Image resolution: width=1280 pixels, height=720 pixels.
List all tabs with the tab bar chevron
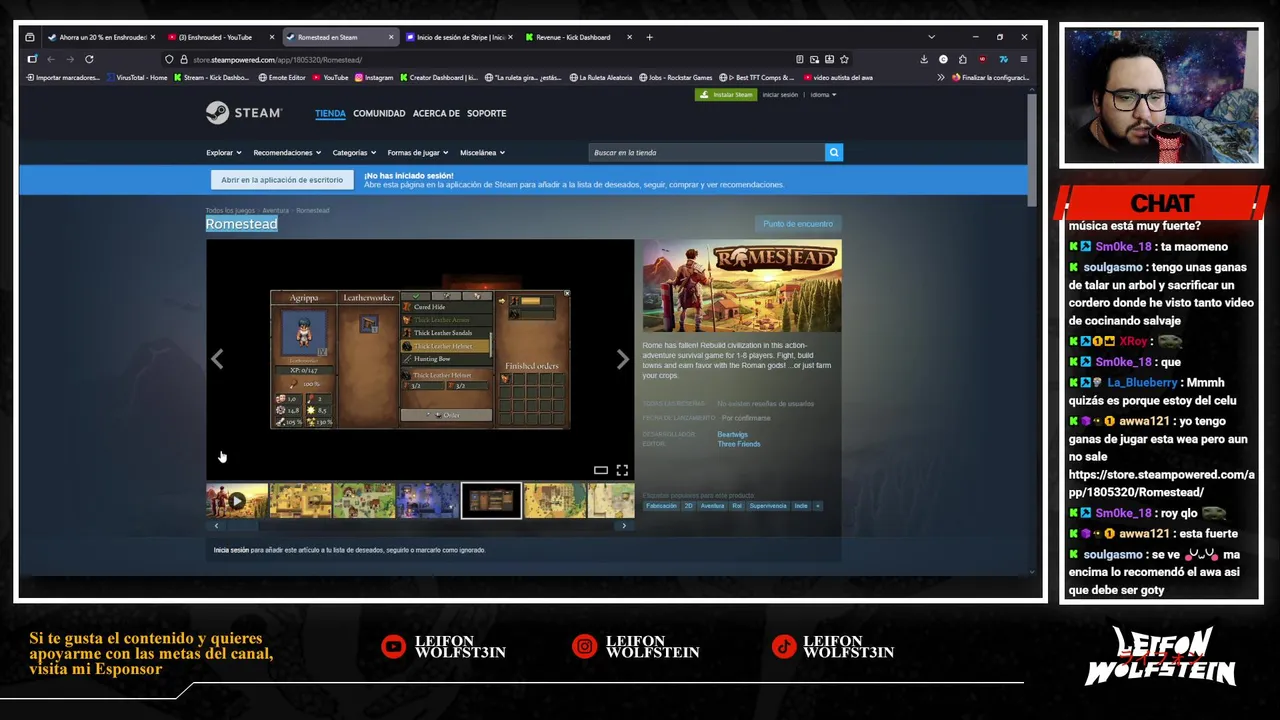pos(931,37)
